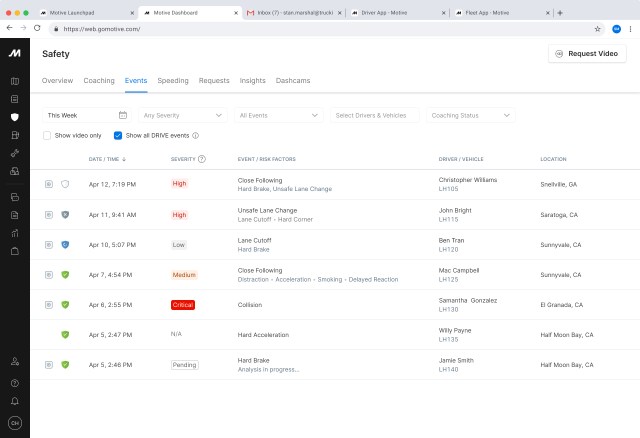Open the help question mark icon
Image resolution: width=640 pixels, height=438 pixels.
[x=14, y=382]
